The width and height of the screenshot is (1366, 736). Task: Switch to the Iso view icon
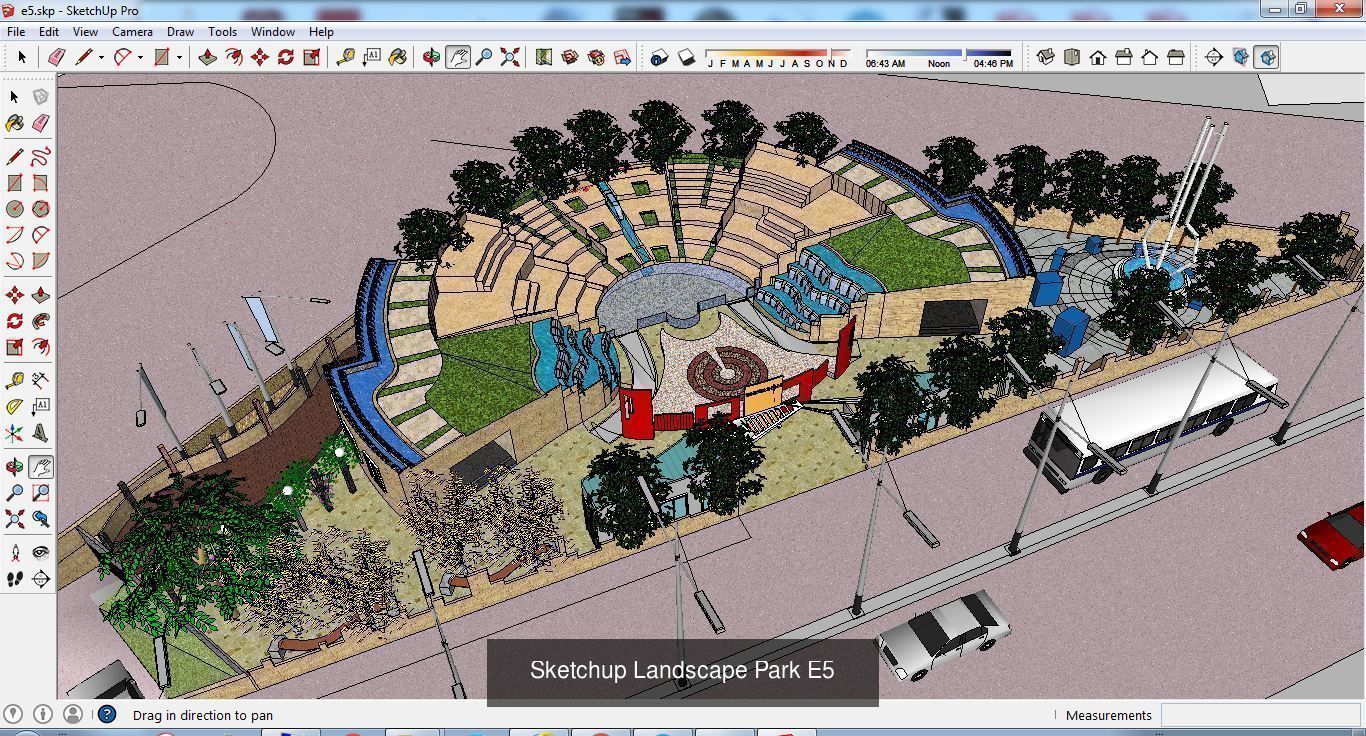[x=1046, y=57]
